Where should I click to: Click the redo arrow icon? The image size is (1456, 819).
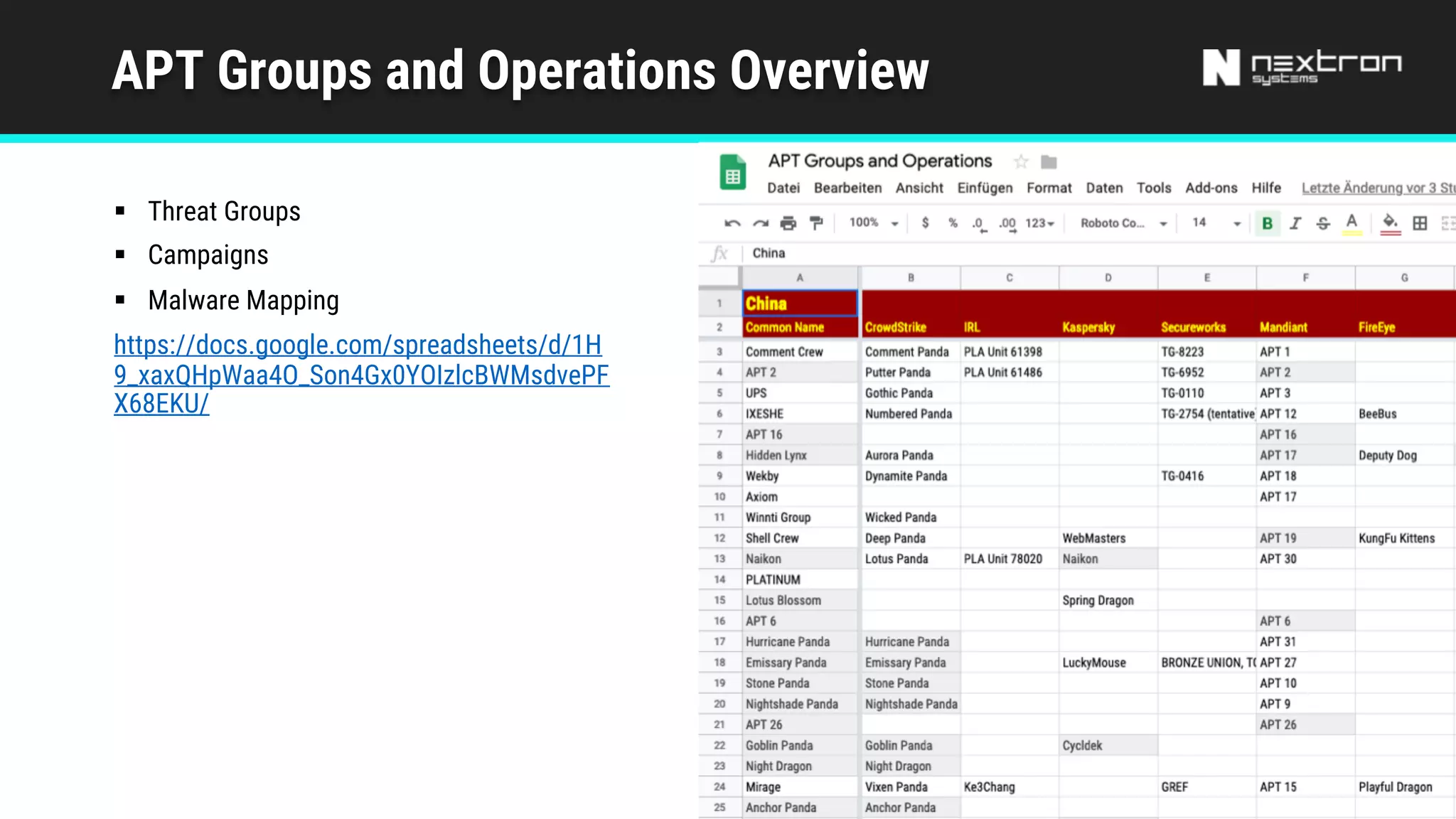(x=761, y=223)
